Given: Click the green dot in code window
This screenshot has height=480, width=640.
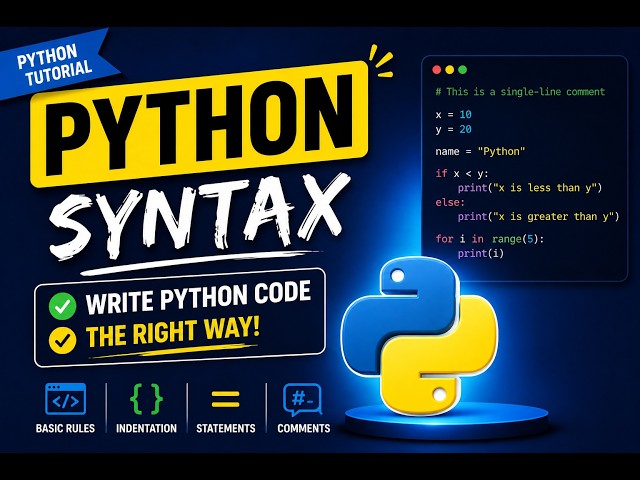Looking at the screenshot, I should (462, 70).
